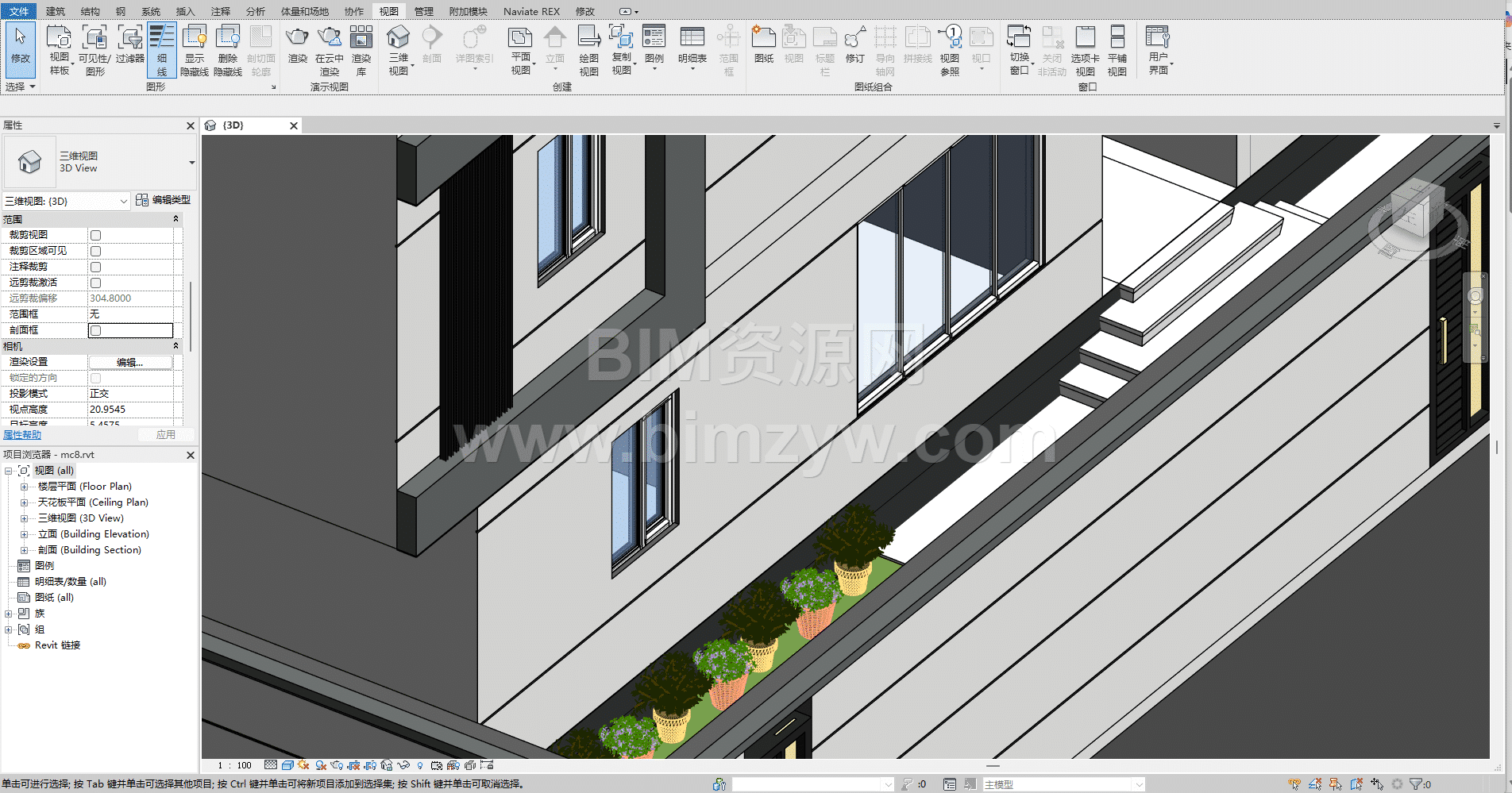Click the Properties panel vertical scrollbar
Screen dimensions: 1512x793
pos(191,316)
